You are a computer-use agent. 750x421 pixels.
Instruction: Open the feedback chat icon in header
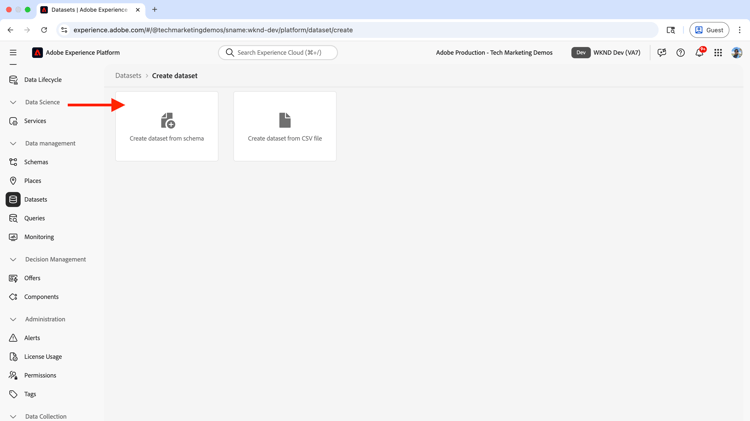[x=662, y=53]
